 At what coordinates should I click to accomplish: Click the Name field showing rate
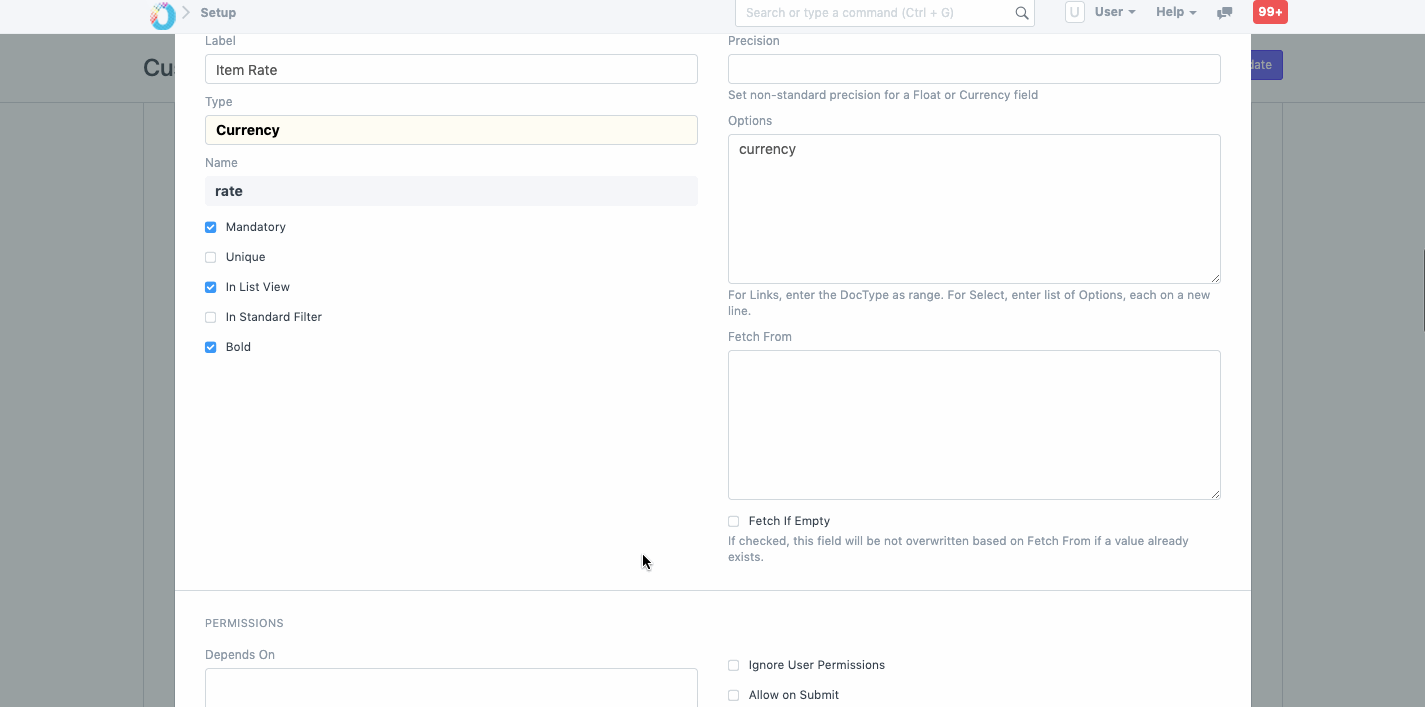(x=451, y=191)
